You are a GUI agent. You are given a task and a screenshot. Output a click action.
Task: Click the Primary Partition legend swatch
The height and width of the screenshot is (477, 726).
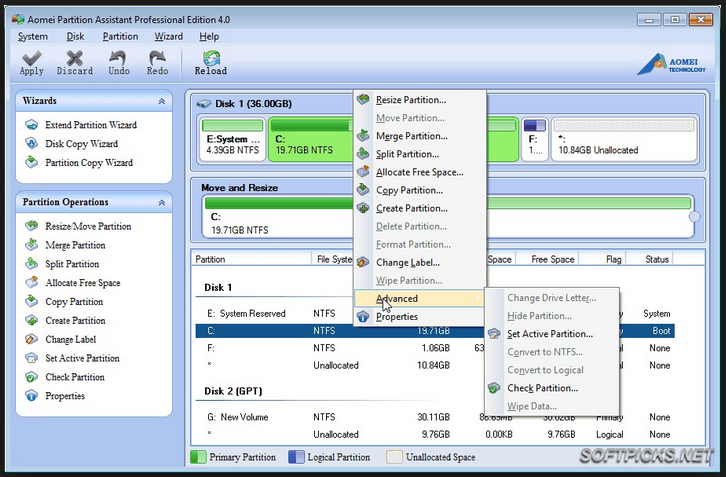point(198,457)
